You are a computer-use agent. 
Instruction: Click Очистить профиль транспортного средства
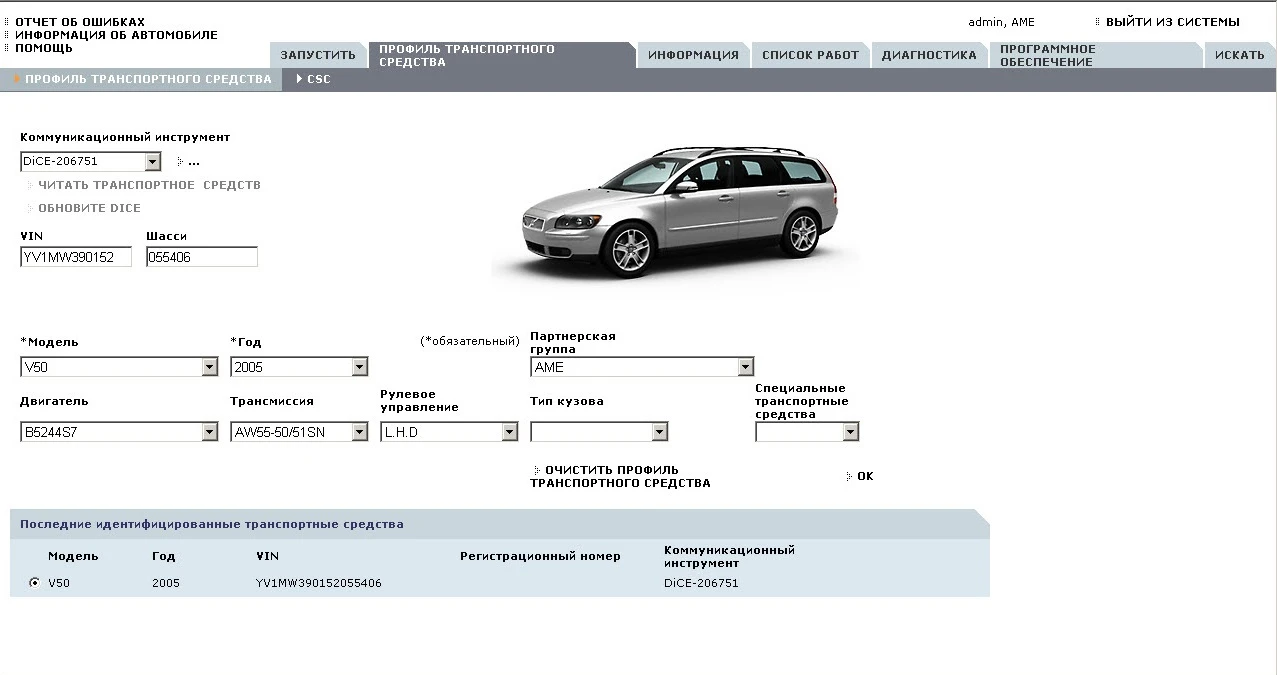click(620, 477)
